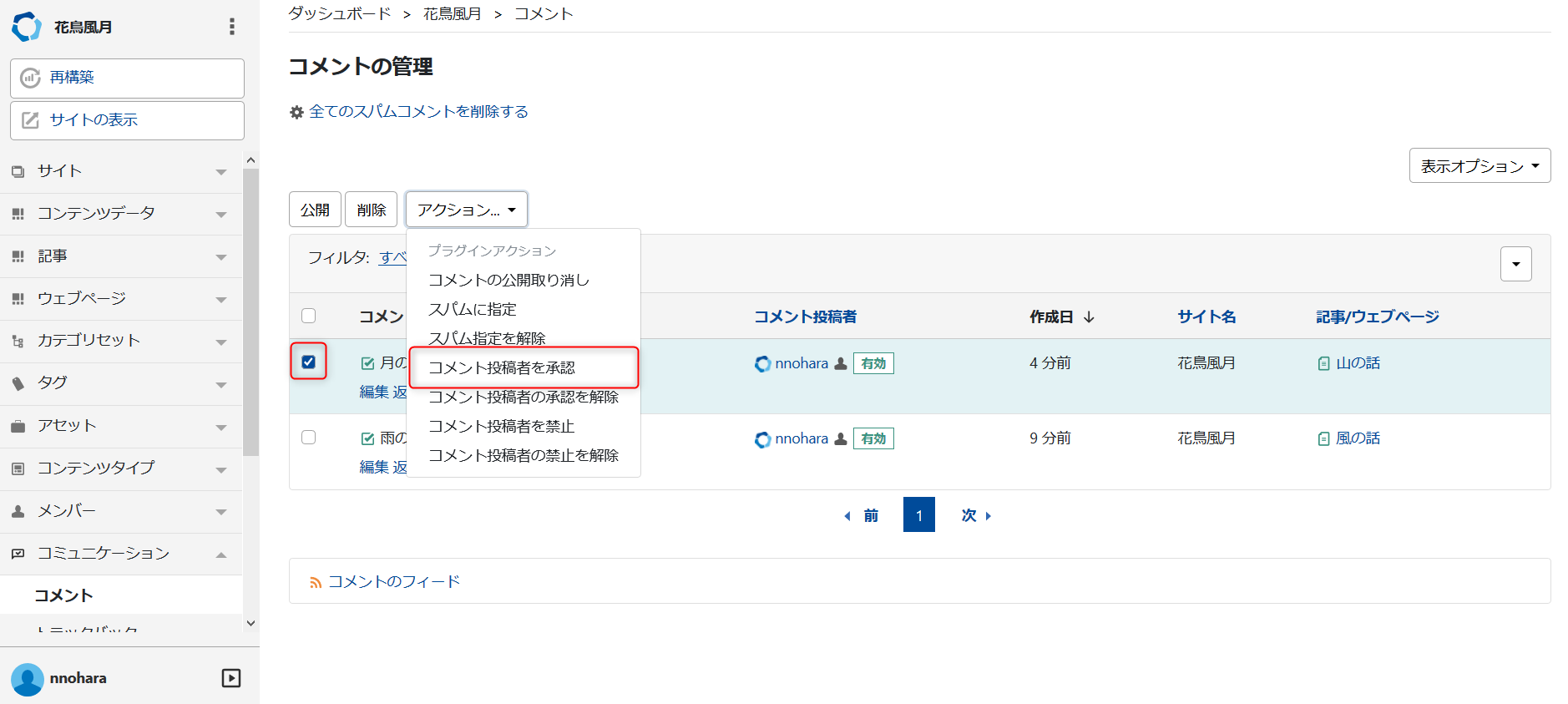
Task: Toggle the select-all checkbox in table header
Action: pyautogui.click(x=309, y=316)
